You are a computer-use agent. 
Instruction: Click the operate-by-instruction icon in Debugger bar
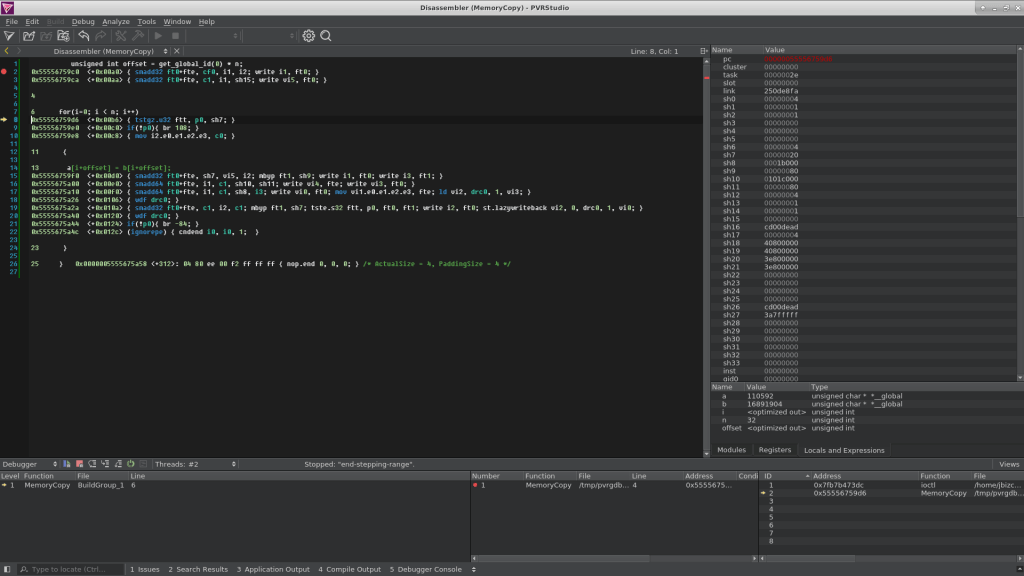click(x=144, y=464)
